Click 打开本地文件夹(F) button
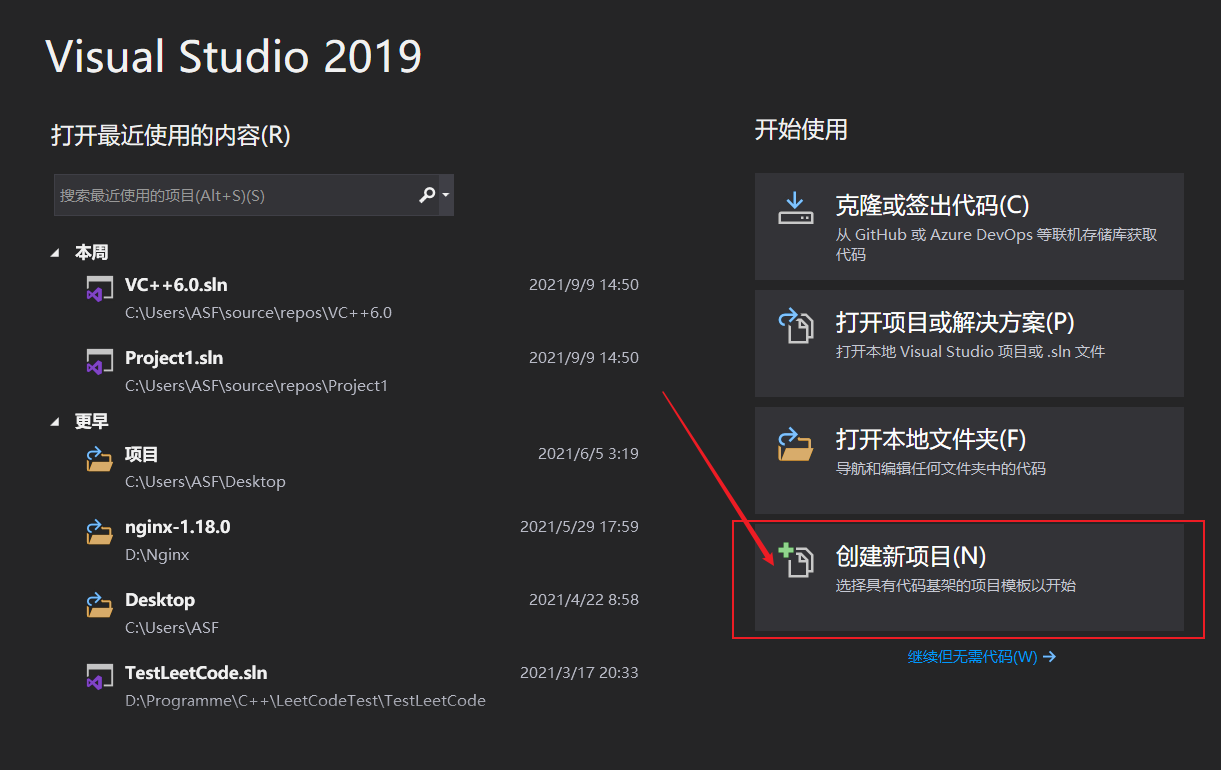 [969, 460]
